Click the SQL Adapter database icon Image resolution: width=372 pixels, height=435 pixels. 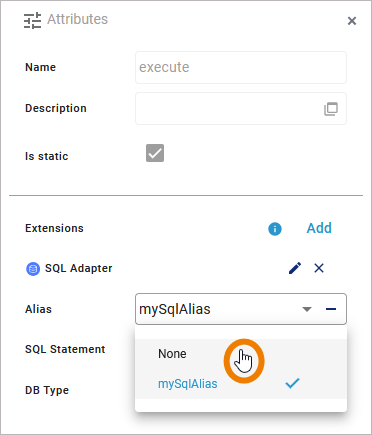[x=33, y=269]
